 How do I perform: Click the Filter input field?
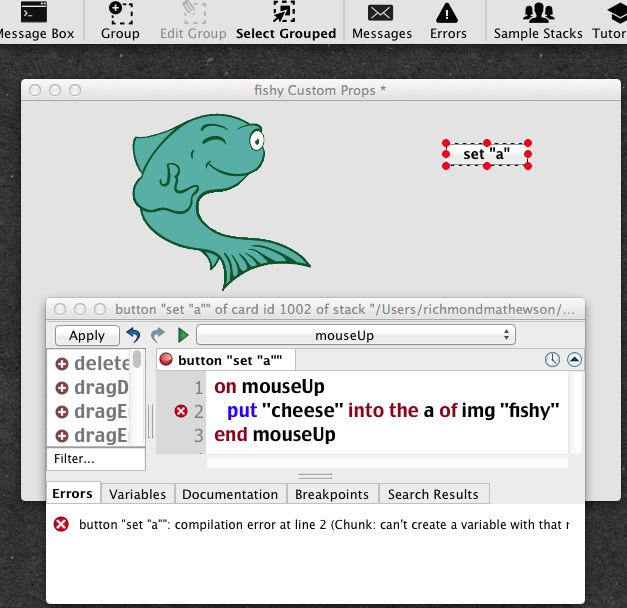[x=95, y=459]
